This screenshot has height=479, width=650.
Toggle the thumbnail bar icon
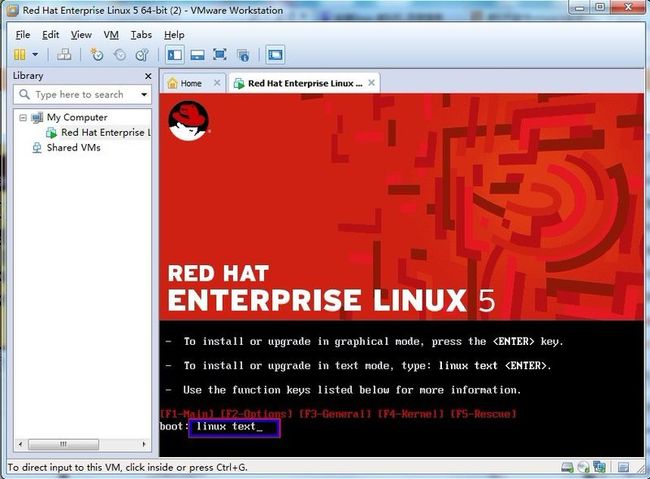(197, 55)
